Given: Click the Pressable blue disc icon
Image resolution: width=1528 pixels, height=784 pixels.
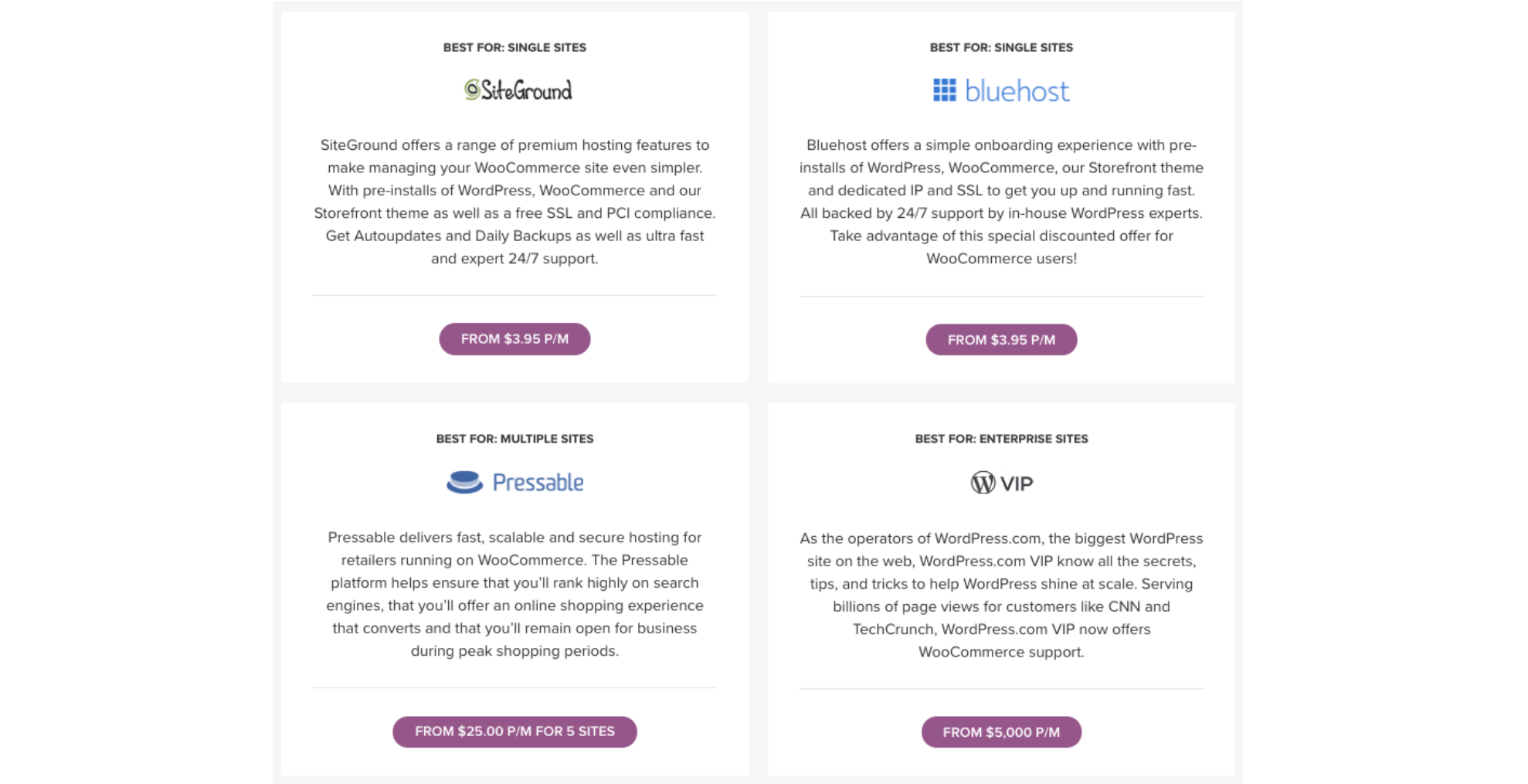Looking at the screenshot, I should [x=464, y=482].
